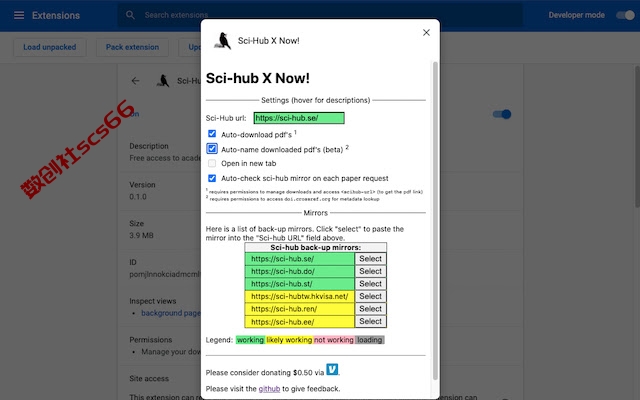This screenshot has height=400, width=640.
Task: Click the green 'working' legend label
Action: coord(250,340)
